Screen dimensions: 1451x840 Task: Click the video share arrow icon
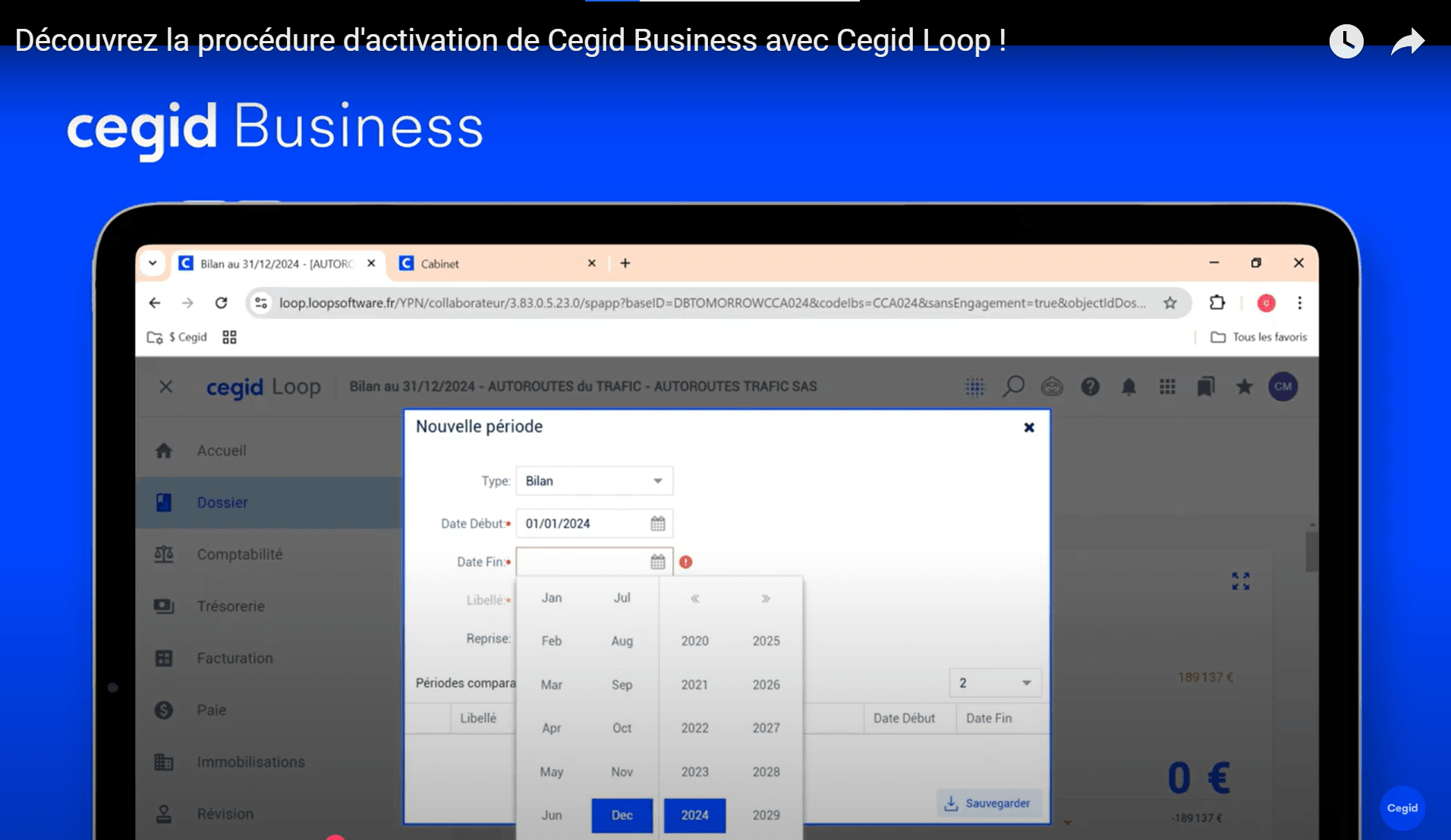[1408, 41]
